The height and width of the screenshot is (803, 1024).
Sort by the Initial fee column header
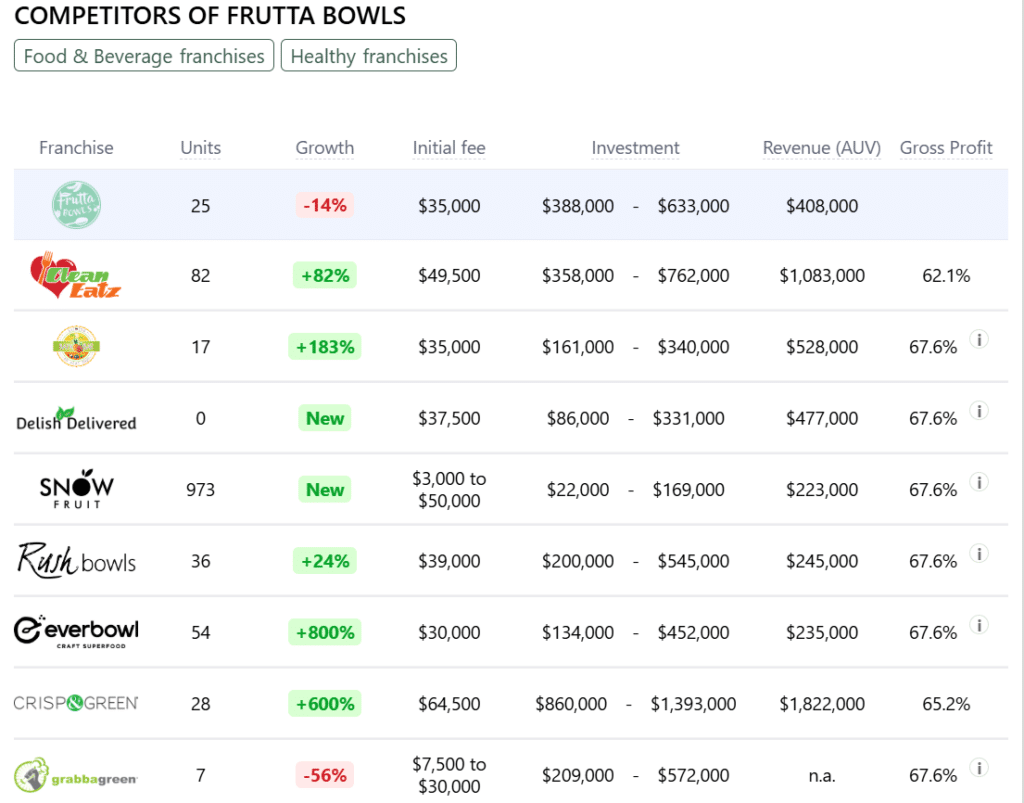coord(449,148)
